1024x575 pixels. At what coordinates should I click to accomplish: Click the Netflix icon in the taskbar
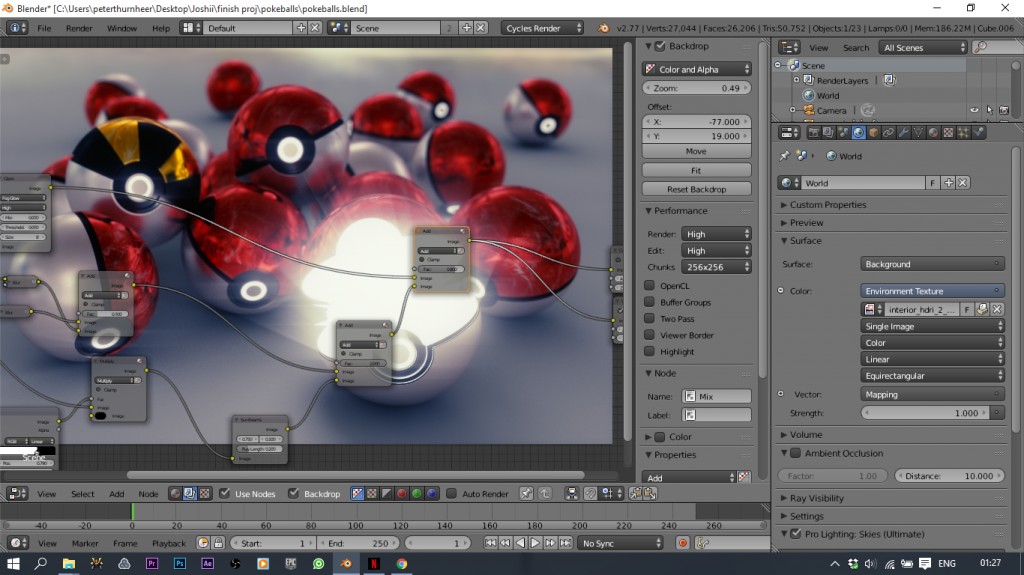372,564
